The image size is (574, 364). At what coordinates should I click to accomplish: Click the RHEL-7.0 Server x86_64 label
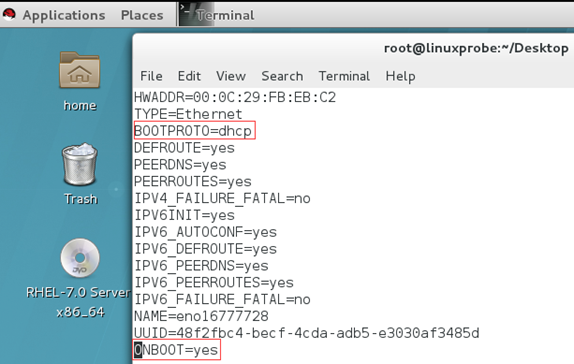click(78, 302)
